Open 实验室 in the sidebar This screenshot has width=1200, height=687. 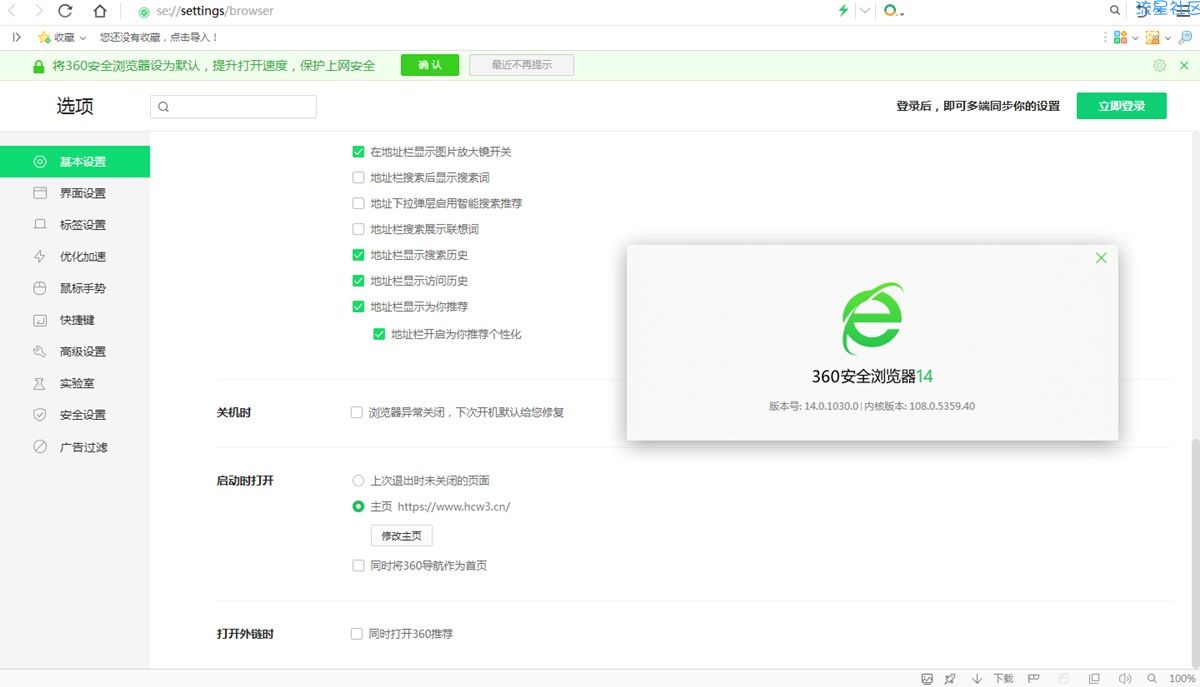(75, 383)
